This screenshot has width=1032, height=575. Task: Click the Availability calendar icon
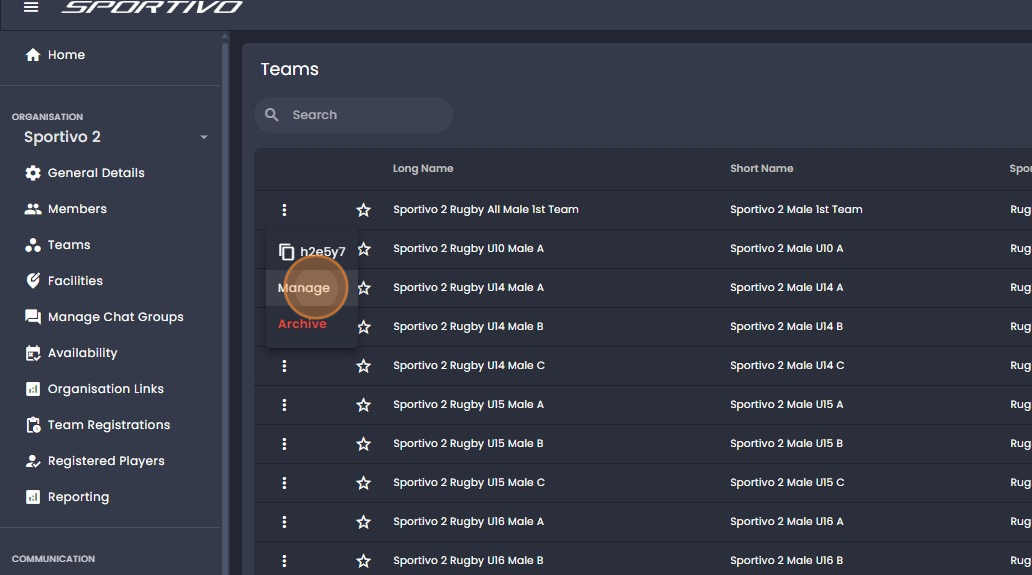(33, 353)
